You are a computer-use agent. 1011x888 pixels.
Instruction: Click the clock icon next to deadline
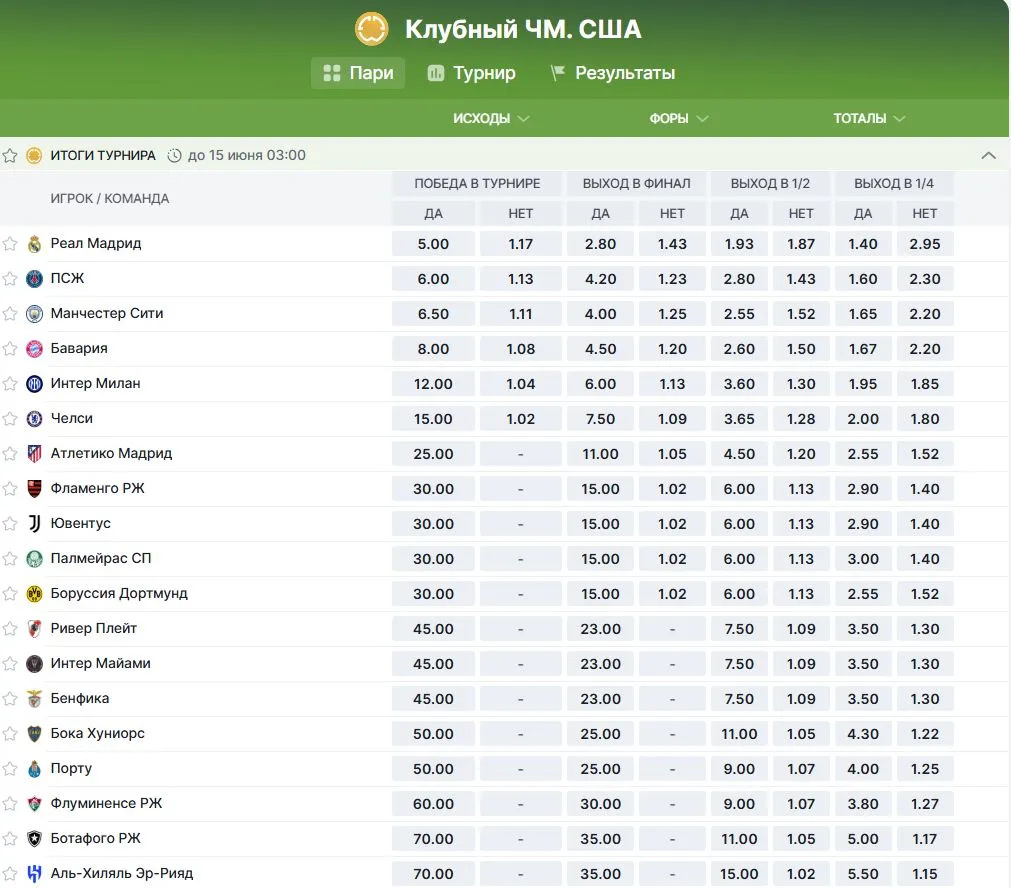pyautogui.click(x=175, y=156)
